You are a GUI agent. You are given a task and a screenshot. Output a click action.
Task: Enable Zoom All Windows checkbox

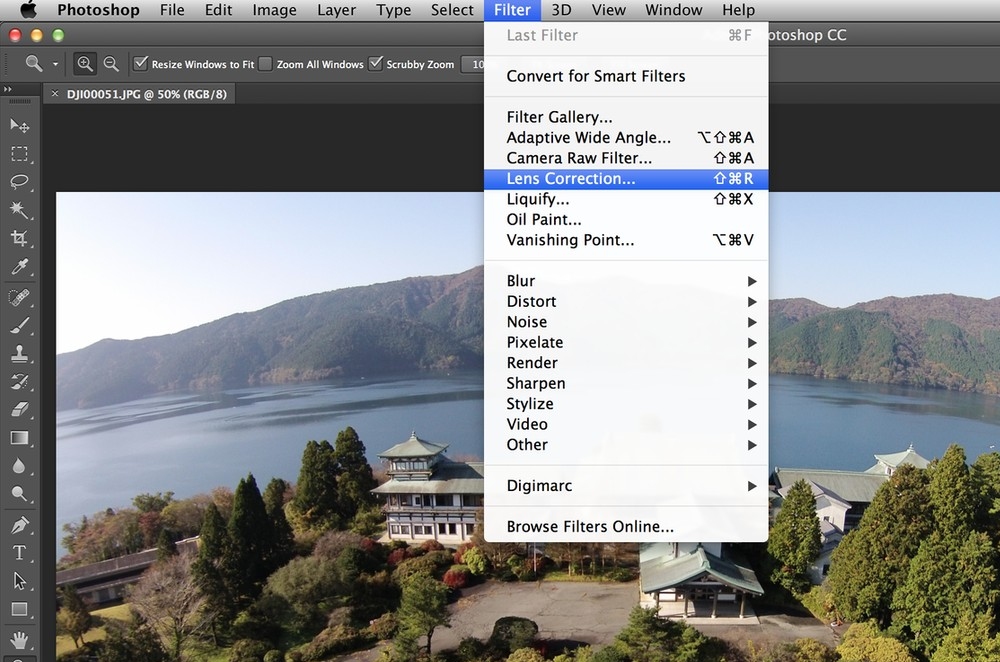[x=265, y=64]
